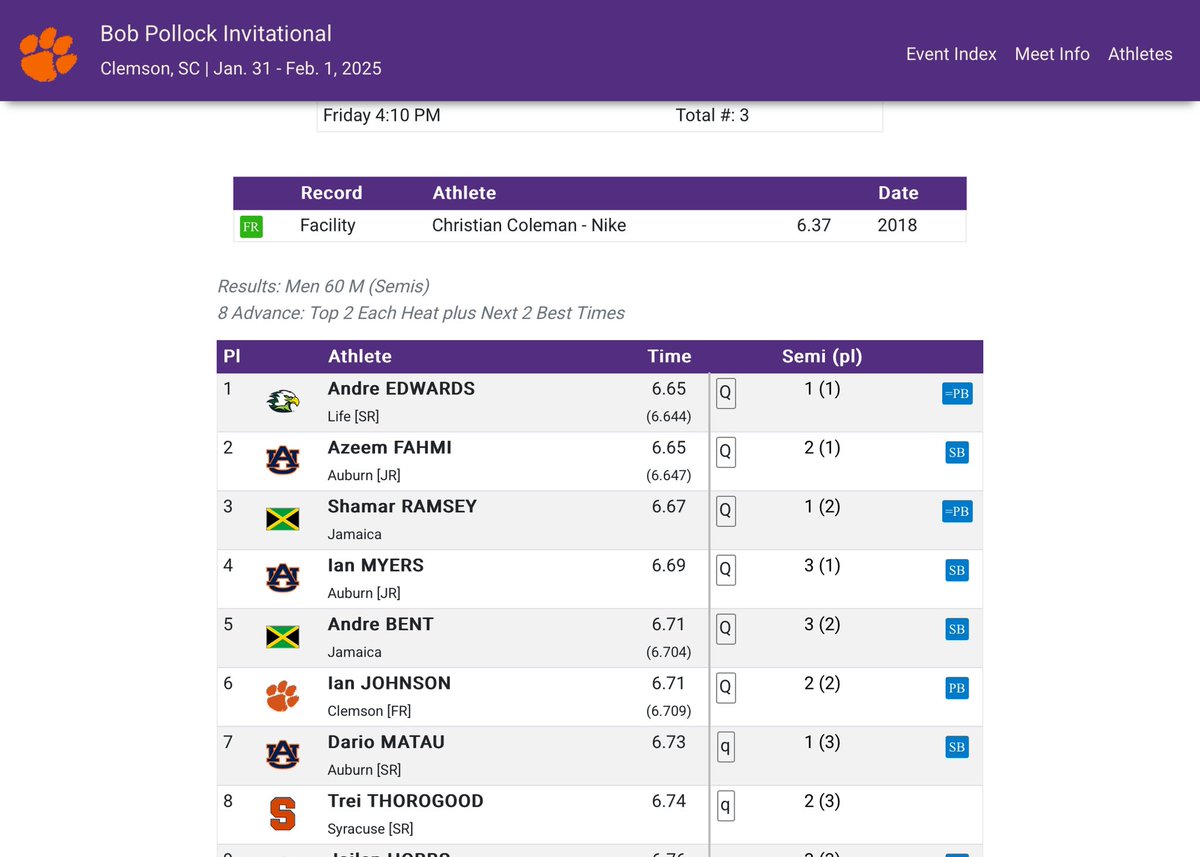Open the Athletes page

click(1140, 54)
